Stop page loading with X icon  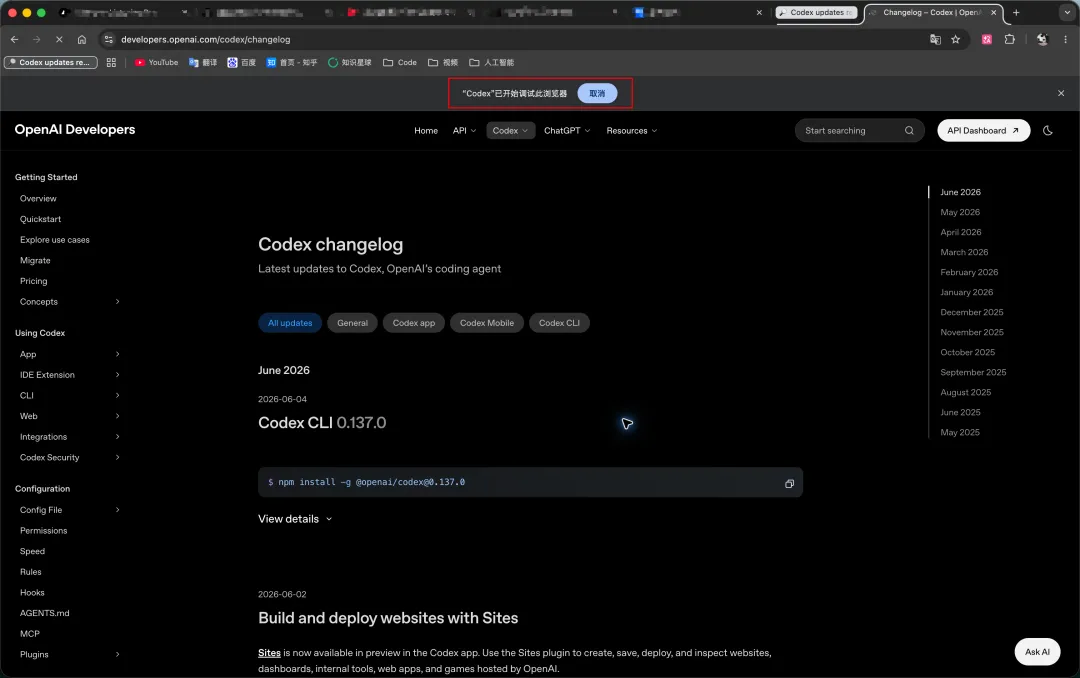click(x=59, y=39)
